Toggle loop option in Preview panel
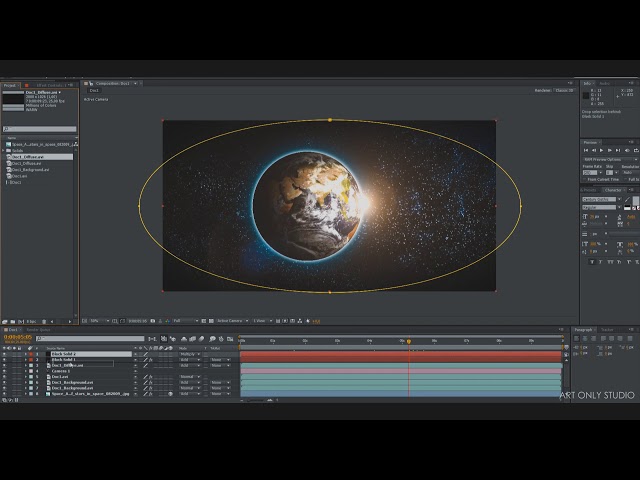 coord(636,151)
